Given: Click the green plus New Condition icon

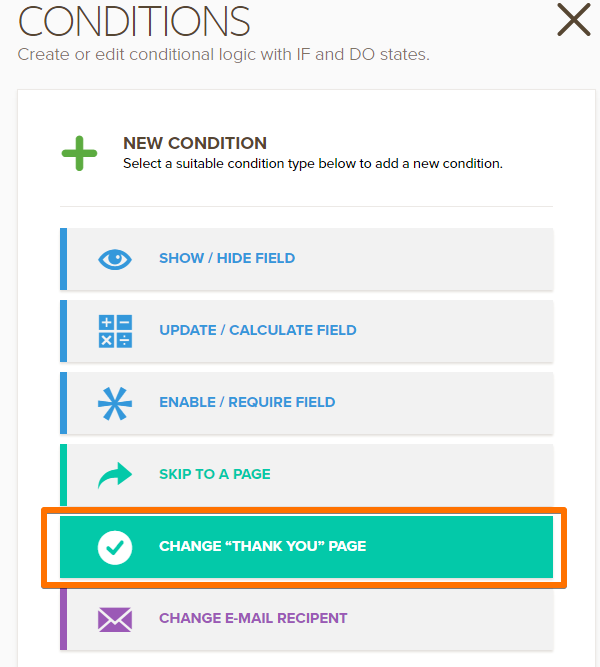Looking at the screenshot, I should pos(80,153).
